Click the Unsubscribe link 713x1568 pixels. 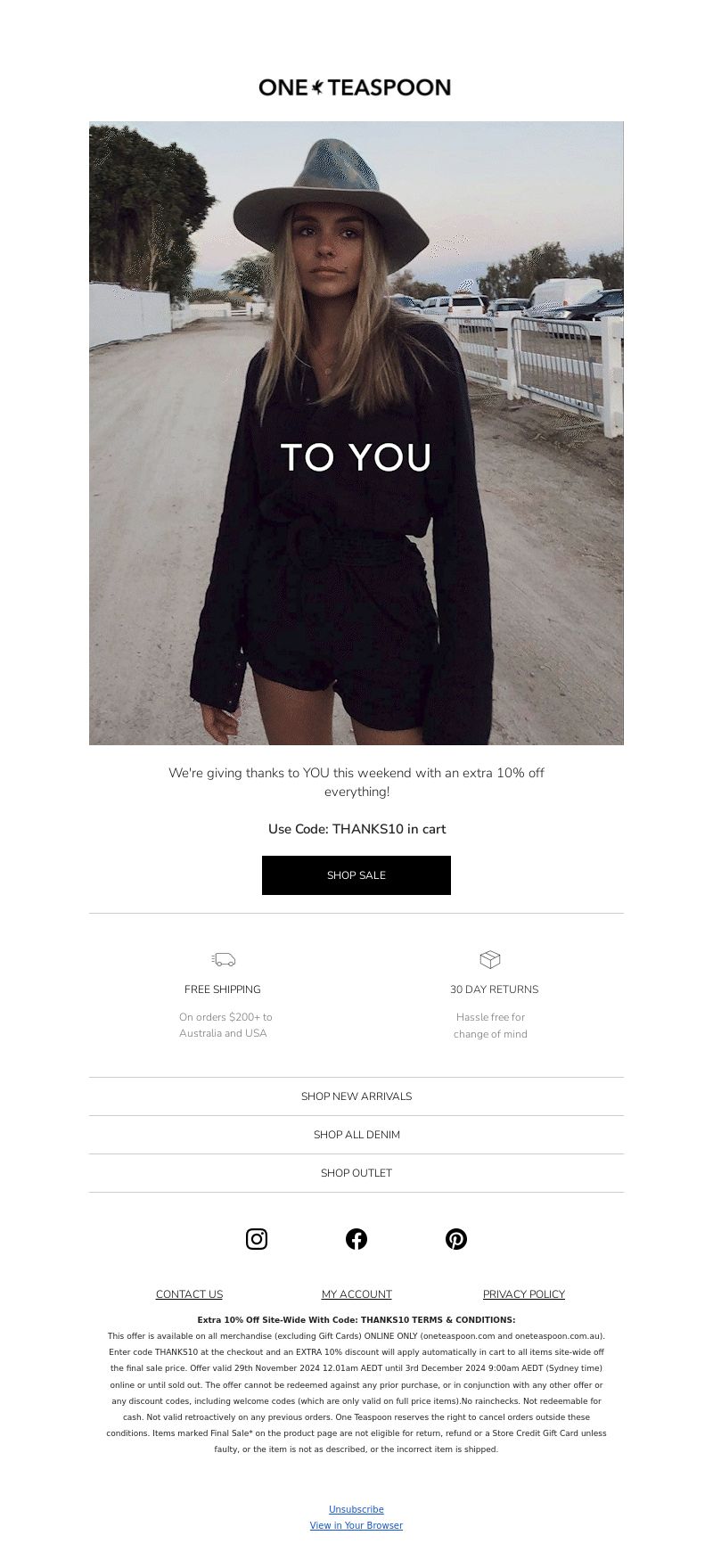tap(356, 1509)
